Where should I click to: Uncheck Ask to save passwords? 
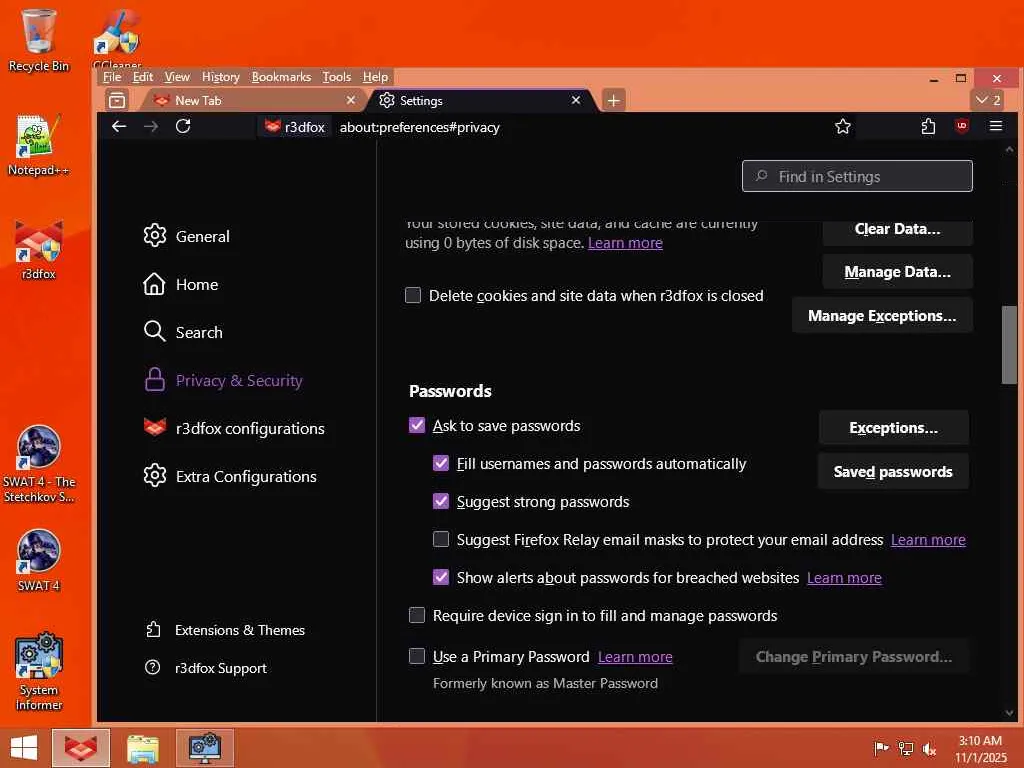click(x=417, y=425)
